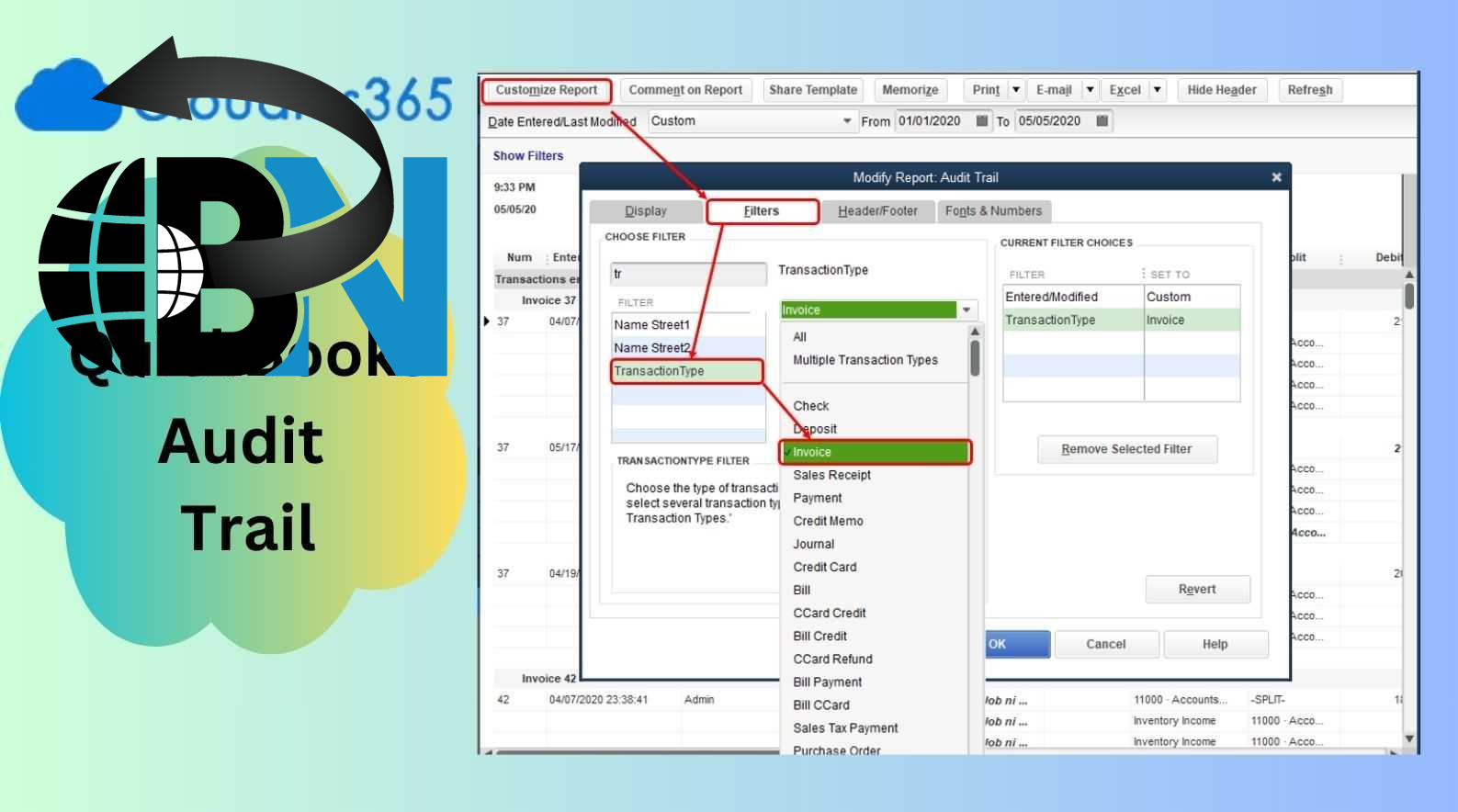Open the Header/Footer tab
Viewport: 1458px width, 812px height.
coord(877,211)
